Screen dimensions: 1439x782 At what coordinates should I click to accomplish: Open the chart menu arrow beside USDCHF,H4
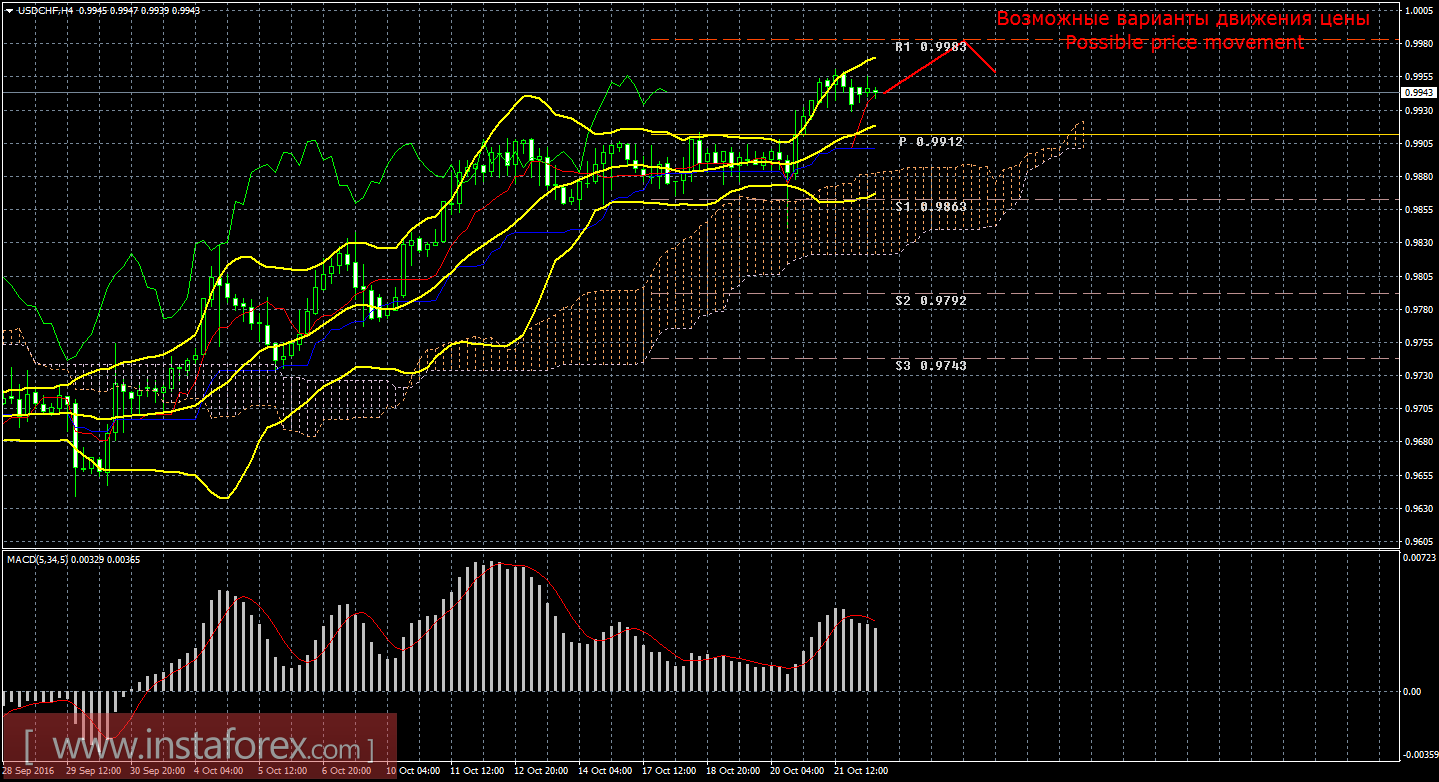(x=10, y=10)
